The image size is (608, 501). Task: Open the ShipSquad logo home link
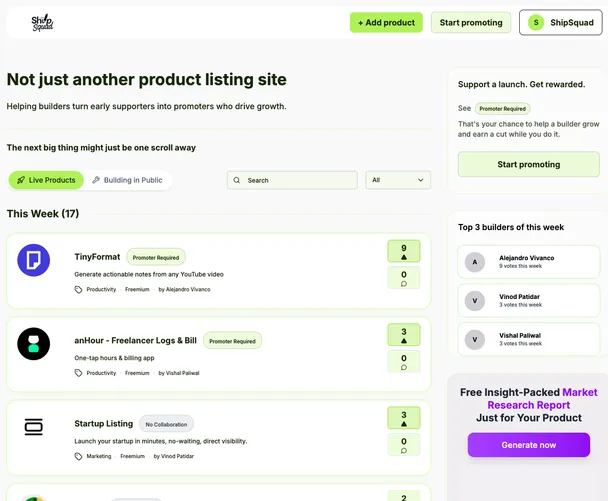click(x=42, y=22)
